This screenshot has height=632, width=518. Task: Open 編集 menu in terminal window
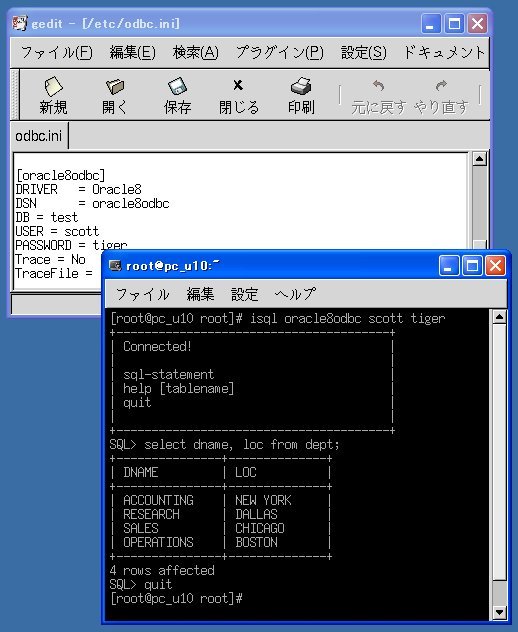point(200,294)
